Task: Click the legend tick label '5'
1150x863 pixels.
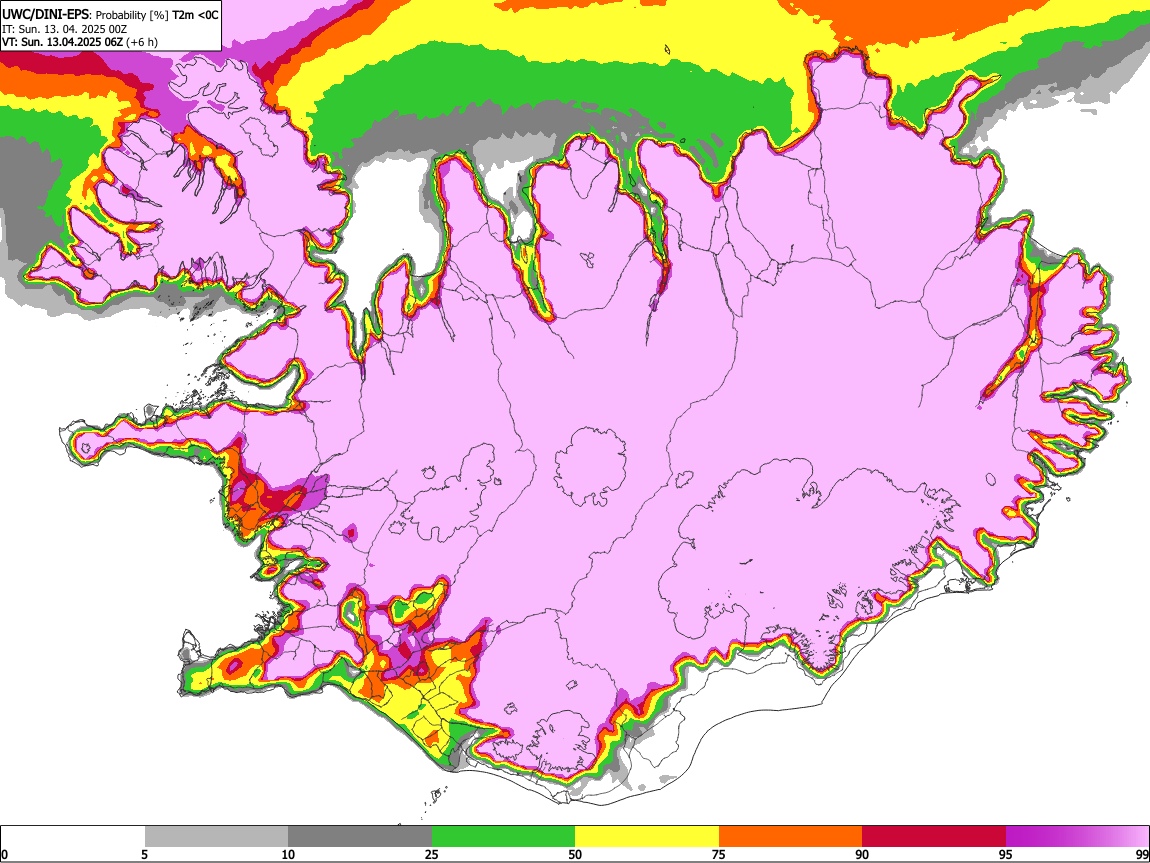Action: pyautogui.click(x=144, y=855)
